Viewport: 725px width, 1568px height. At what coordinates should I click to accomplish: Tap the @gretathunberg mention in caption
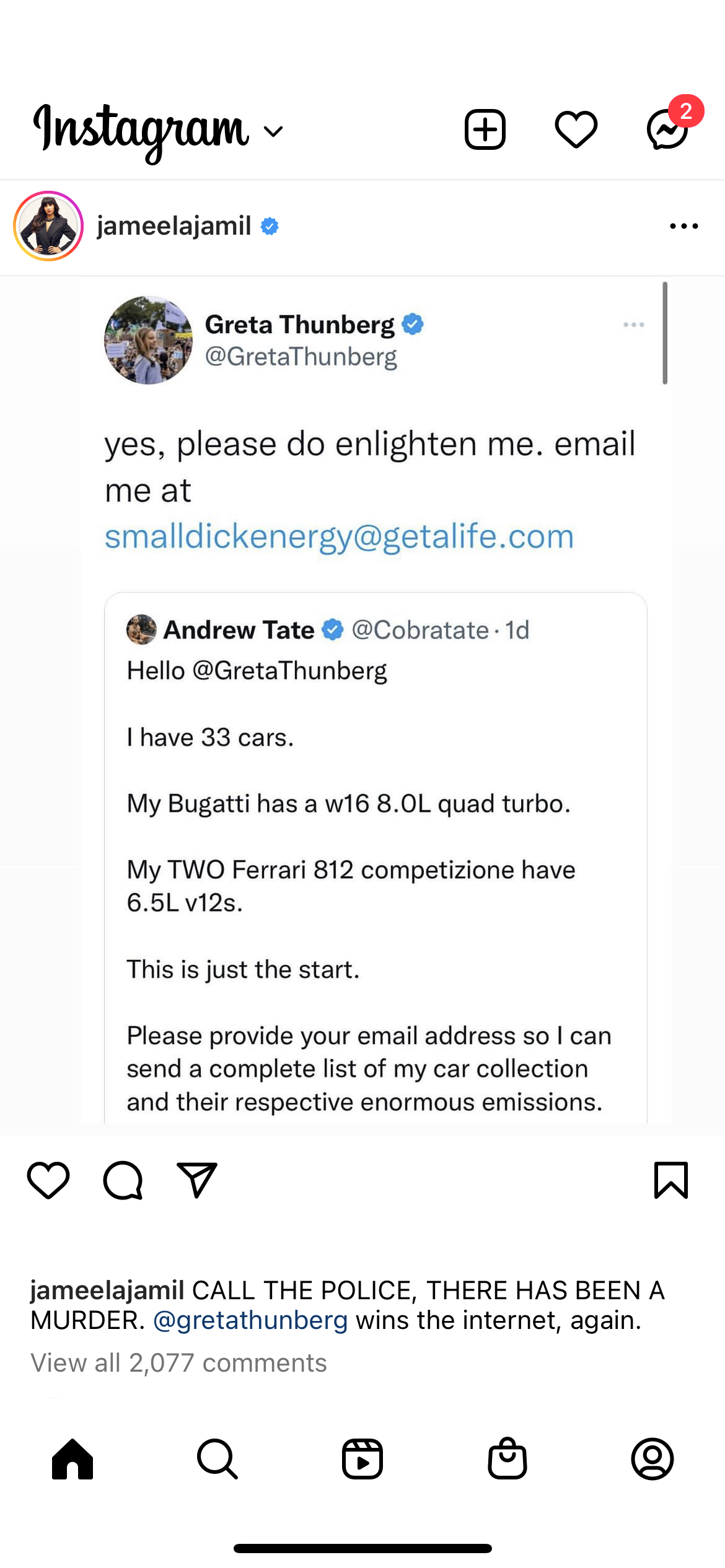[x=250, y=1320]
